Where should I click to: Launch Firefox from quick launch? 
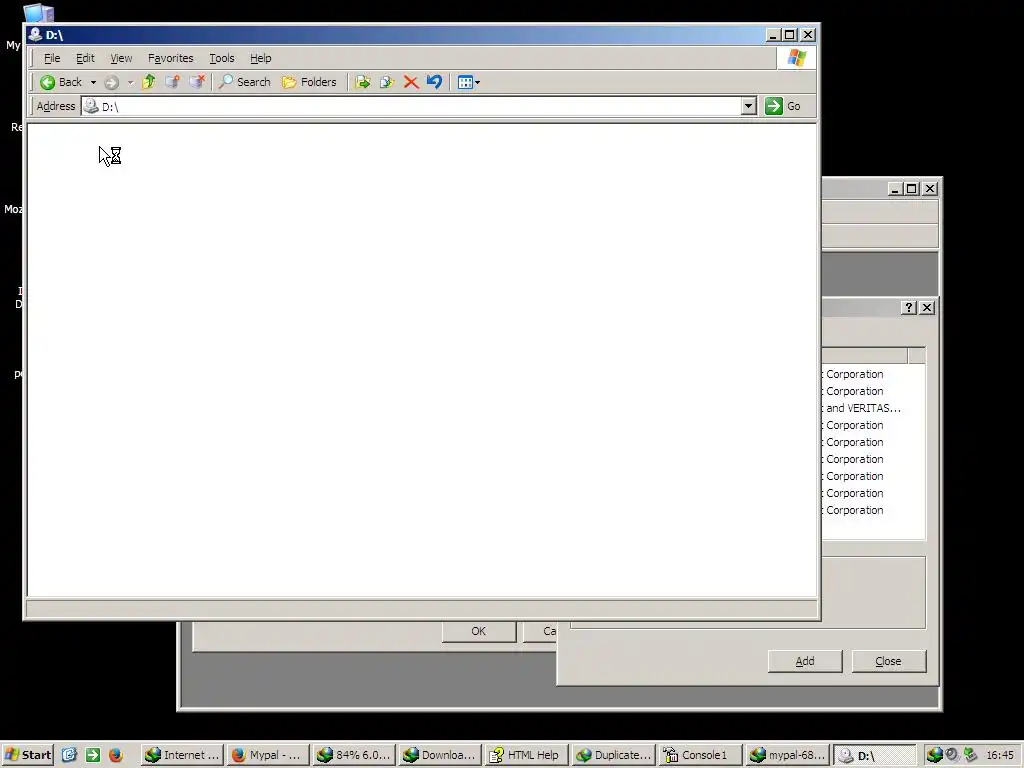click(x=116, y=755)
